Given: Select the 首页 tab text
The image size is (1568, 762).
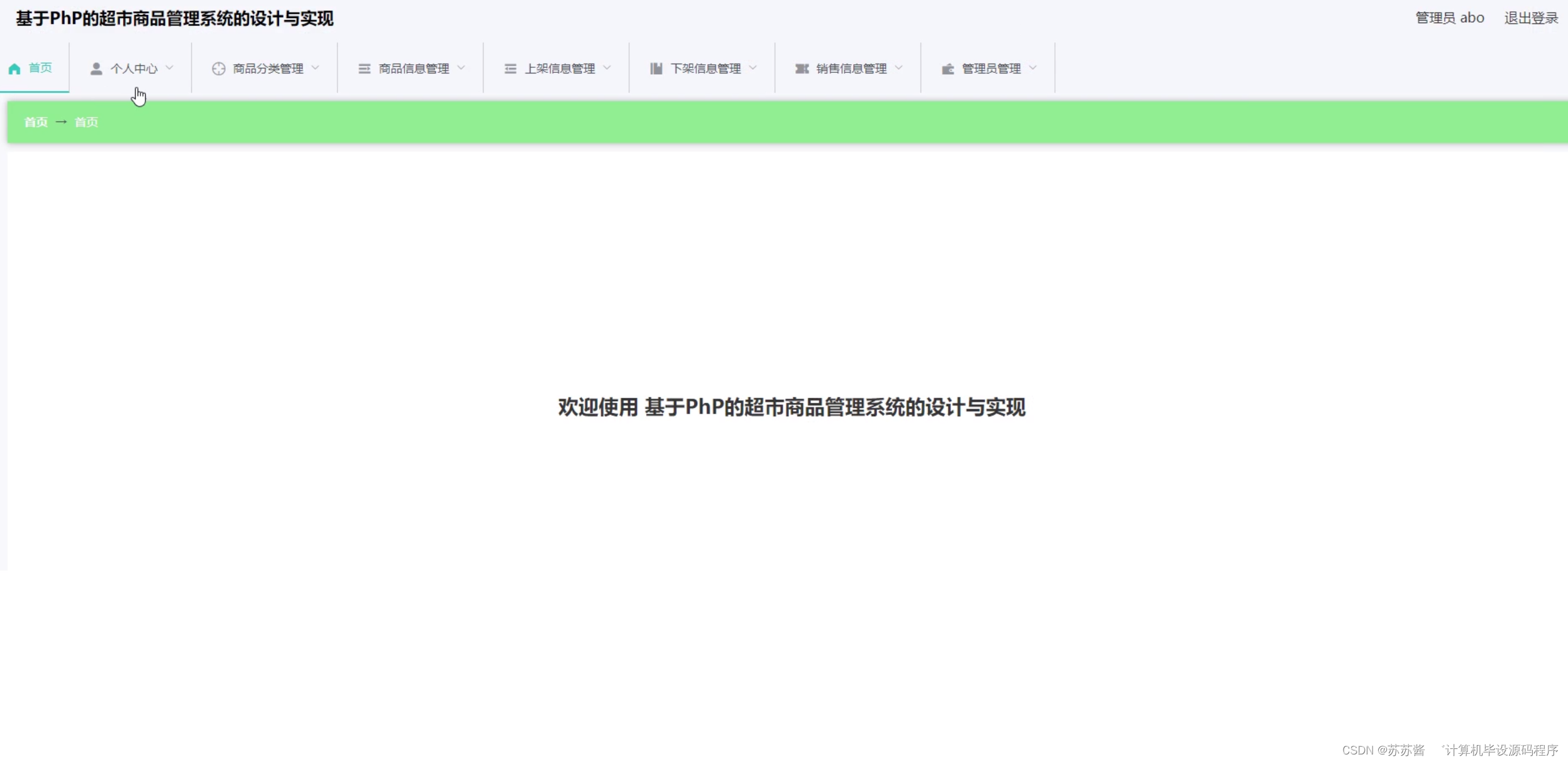Looking at the screenshot, I should point(40,68).
